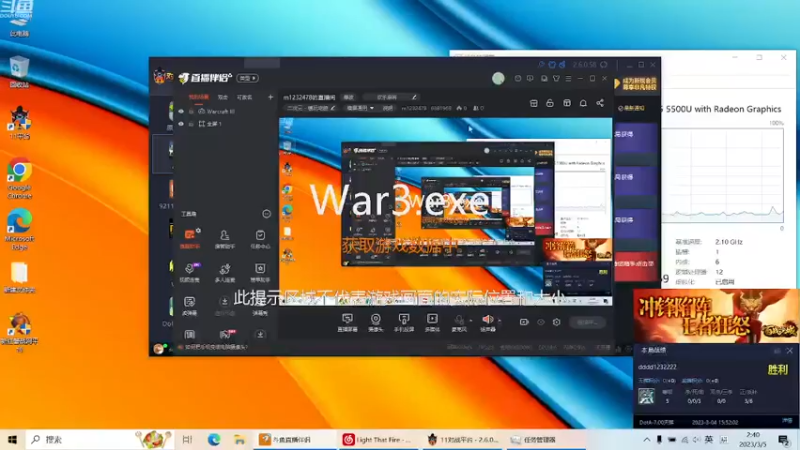Viewport: 800px width, 450px height.
Task: Click the round user avatar in title bar
Action: tap(498, 78)
